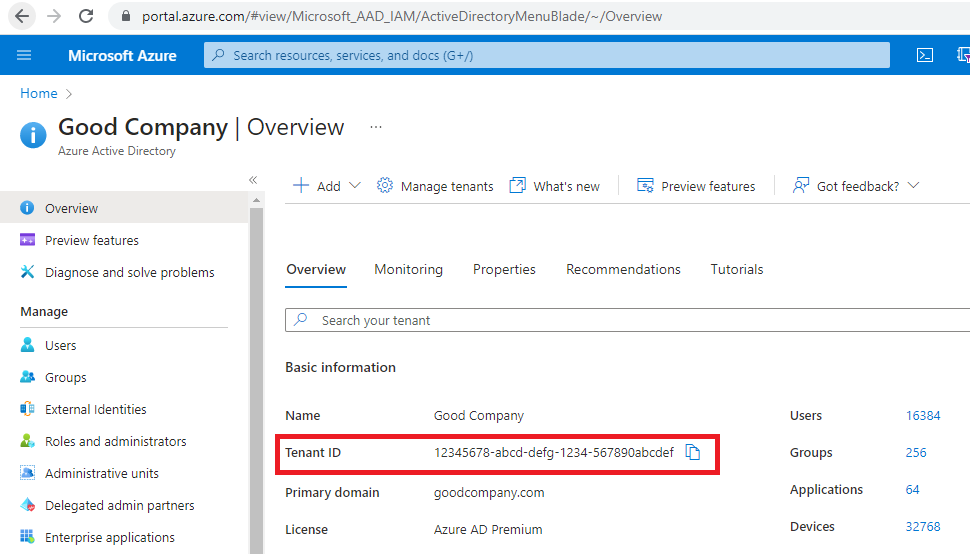This screenshot has height=554, width=970.
Task: Click the Overview sidebar info icon
Action: (27, 208)
